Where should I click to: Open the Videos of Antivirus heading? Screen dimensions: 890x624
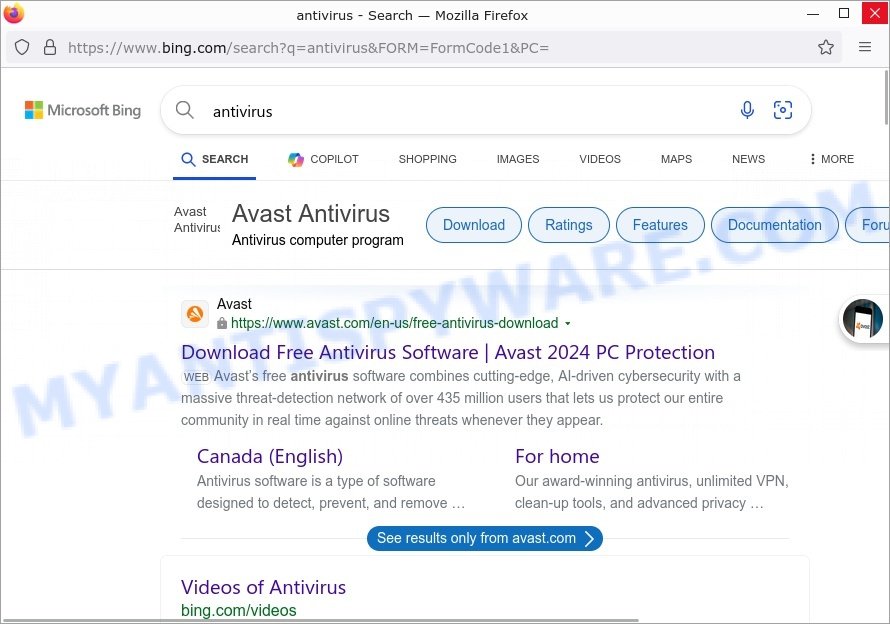263,587
